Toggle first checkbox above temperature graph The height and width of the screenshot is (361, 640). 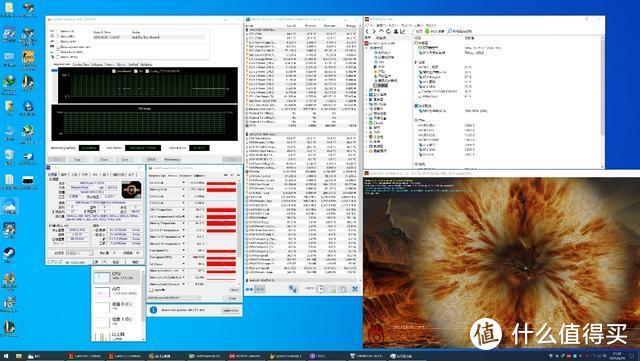click(114, 71)
